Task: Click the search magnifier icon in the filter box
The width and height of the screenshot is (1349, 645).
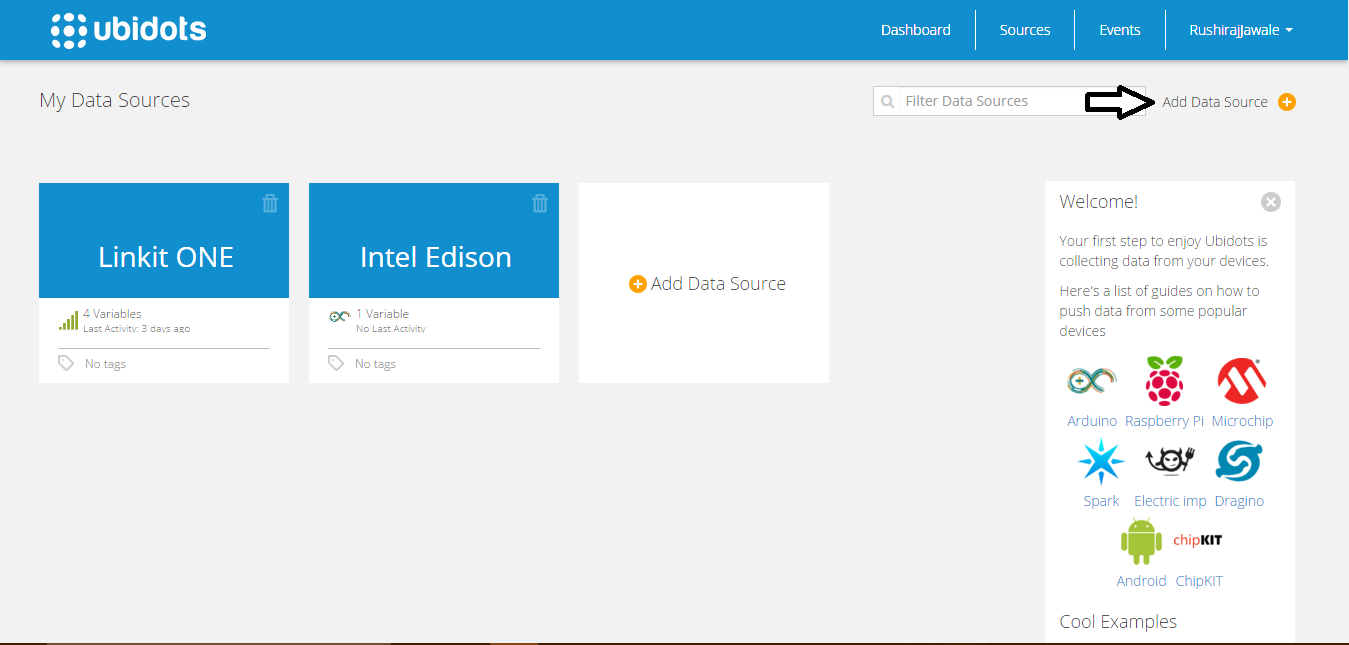Action: click(x=887, y=102)
